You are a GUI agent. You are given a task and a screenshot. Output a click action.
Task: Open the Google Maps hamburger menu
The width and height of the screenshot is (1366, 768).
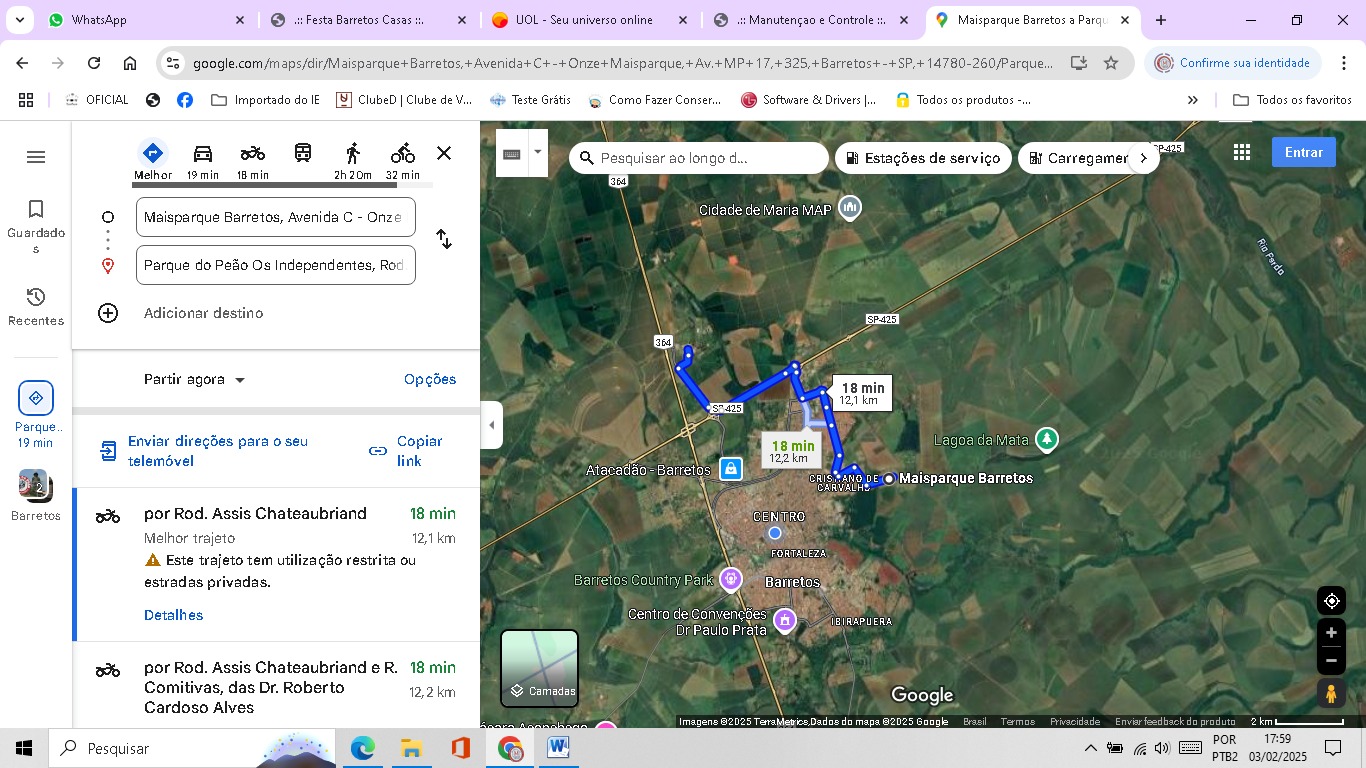coord(36,157)
